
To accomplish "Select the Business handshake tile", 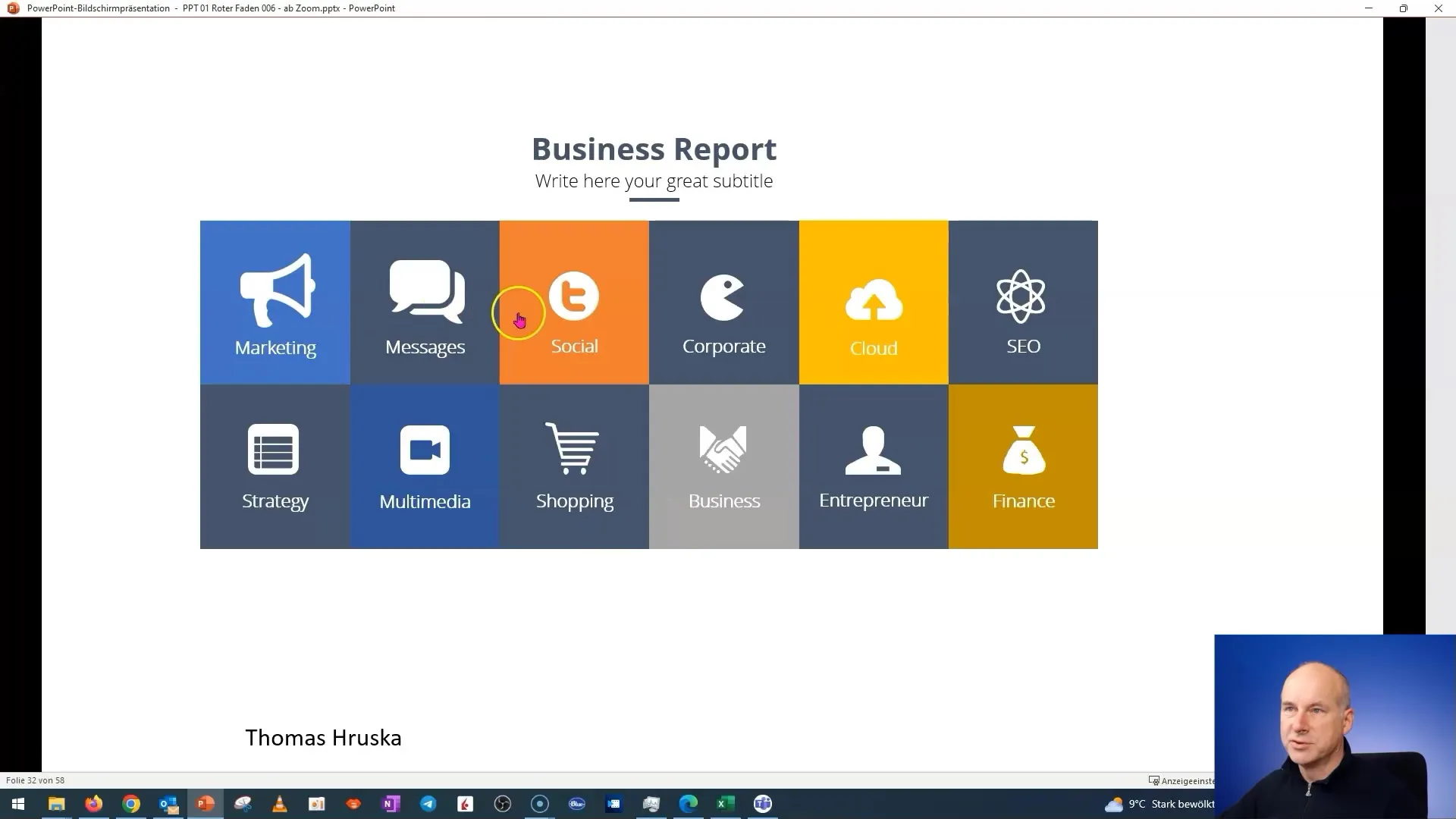I will [x=723, y=464].
